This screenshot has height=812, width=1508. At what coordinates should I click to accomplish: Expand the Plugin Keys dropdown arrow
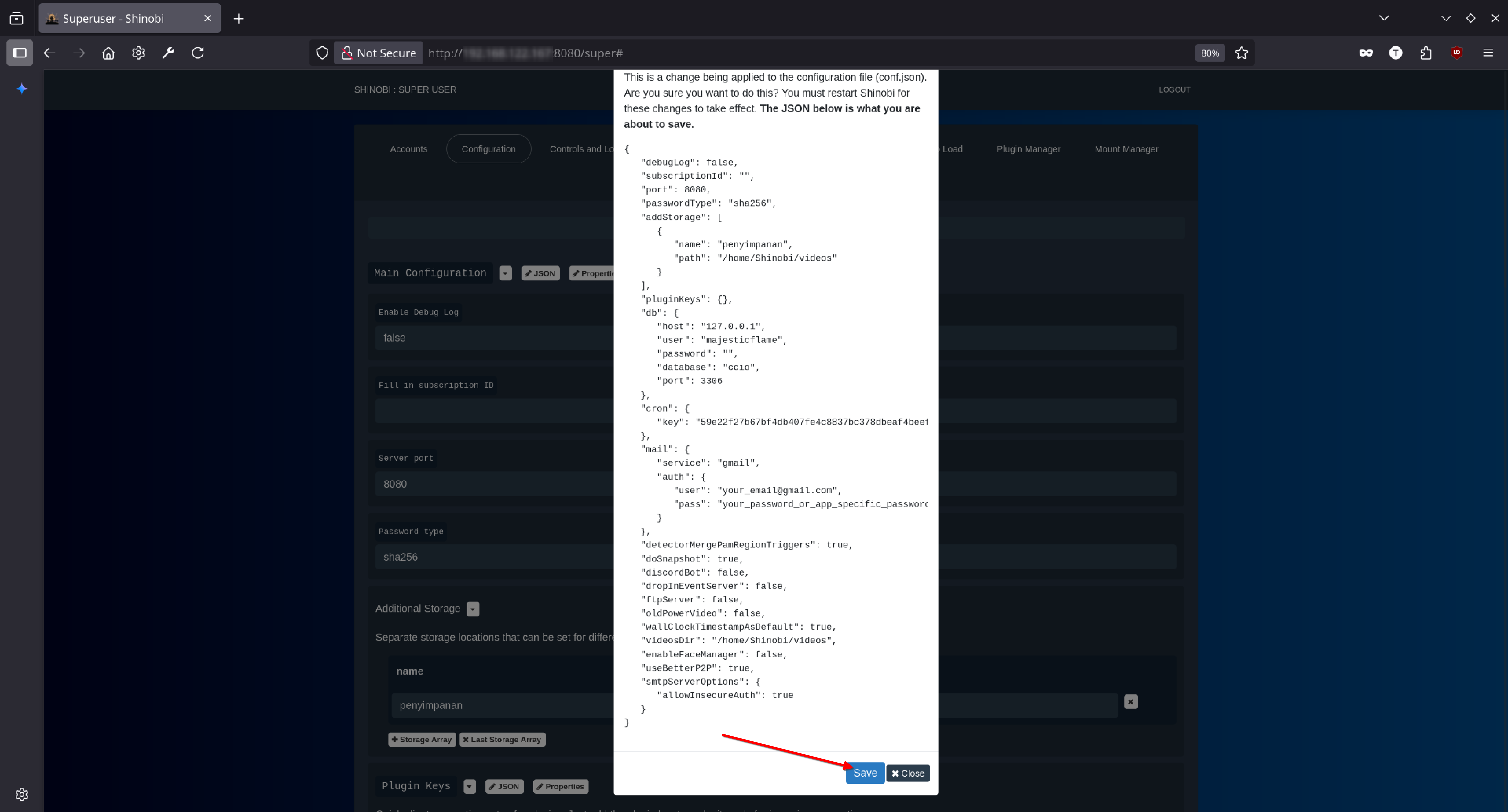[469, 786]
